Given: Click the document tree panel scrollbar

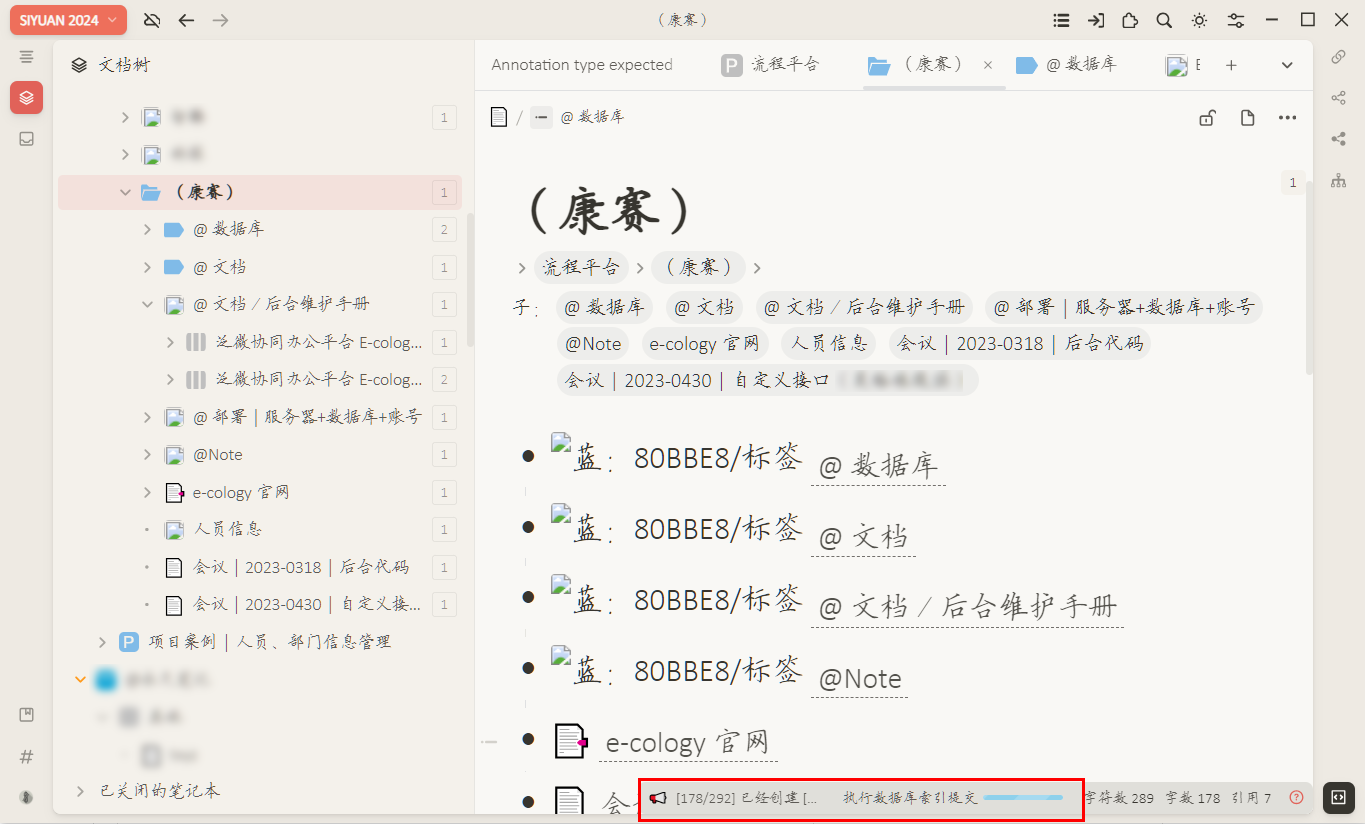Looking at the screenshot, I should coord(470,280).
